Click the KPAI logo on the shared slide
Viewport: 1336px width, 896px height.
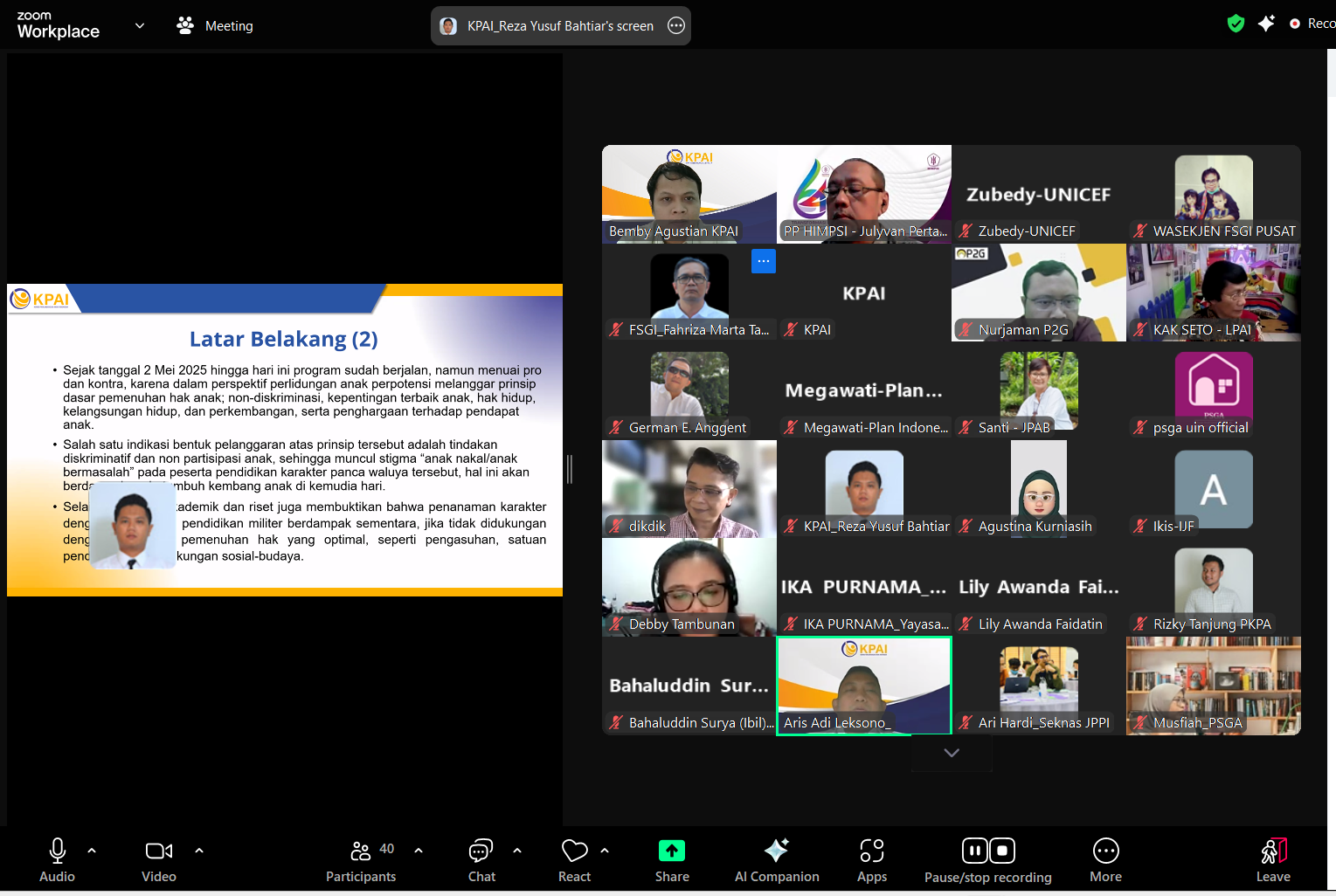39,300
